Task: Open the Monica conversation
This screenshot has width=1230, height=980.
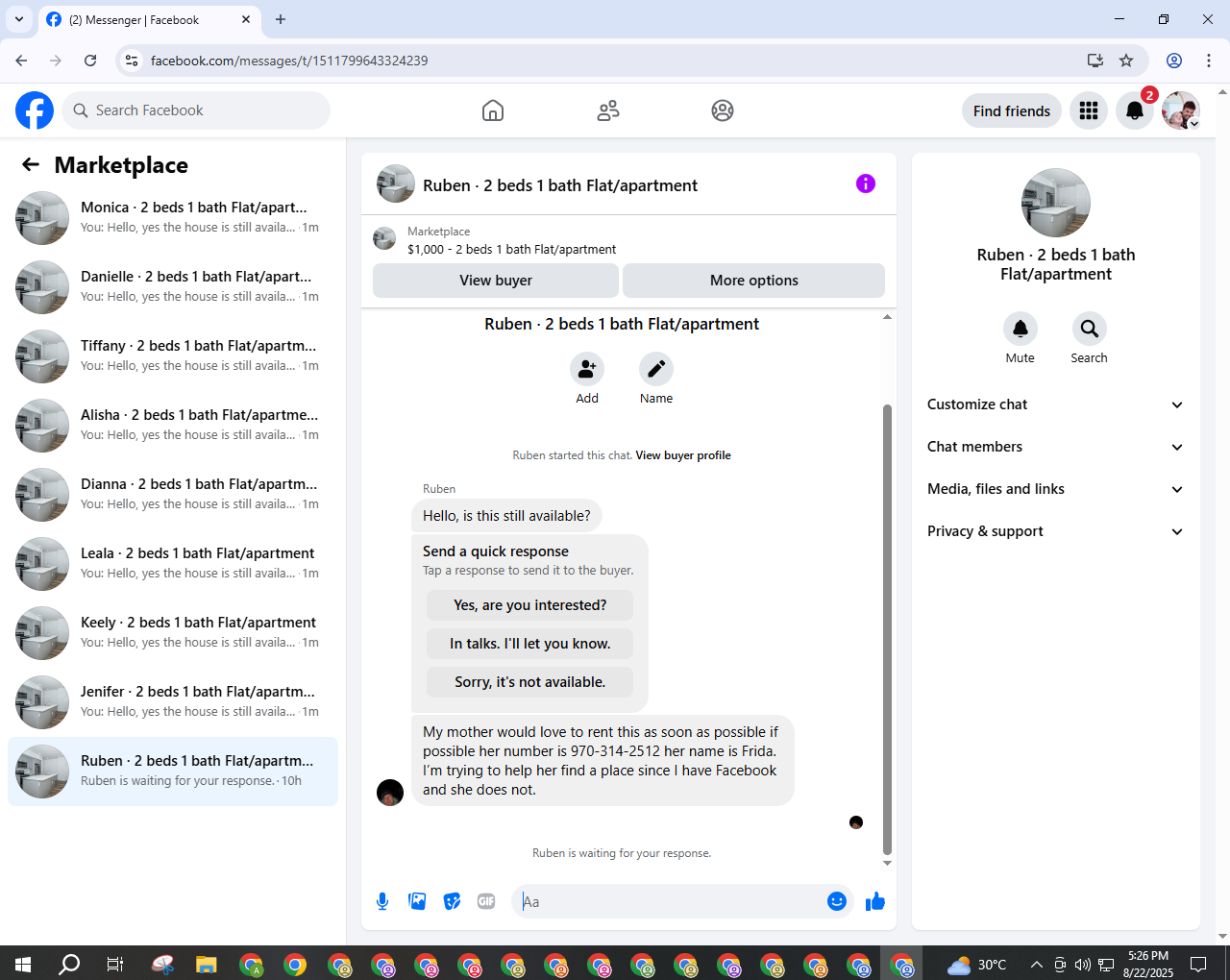Action: click(173, 218)
